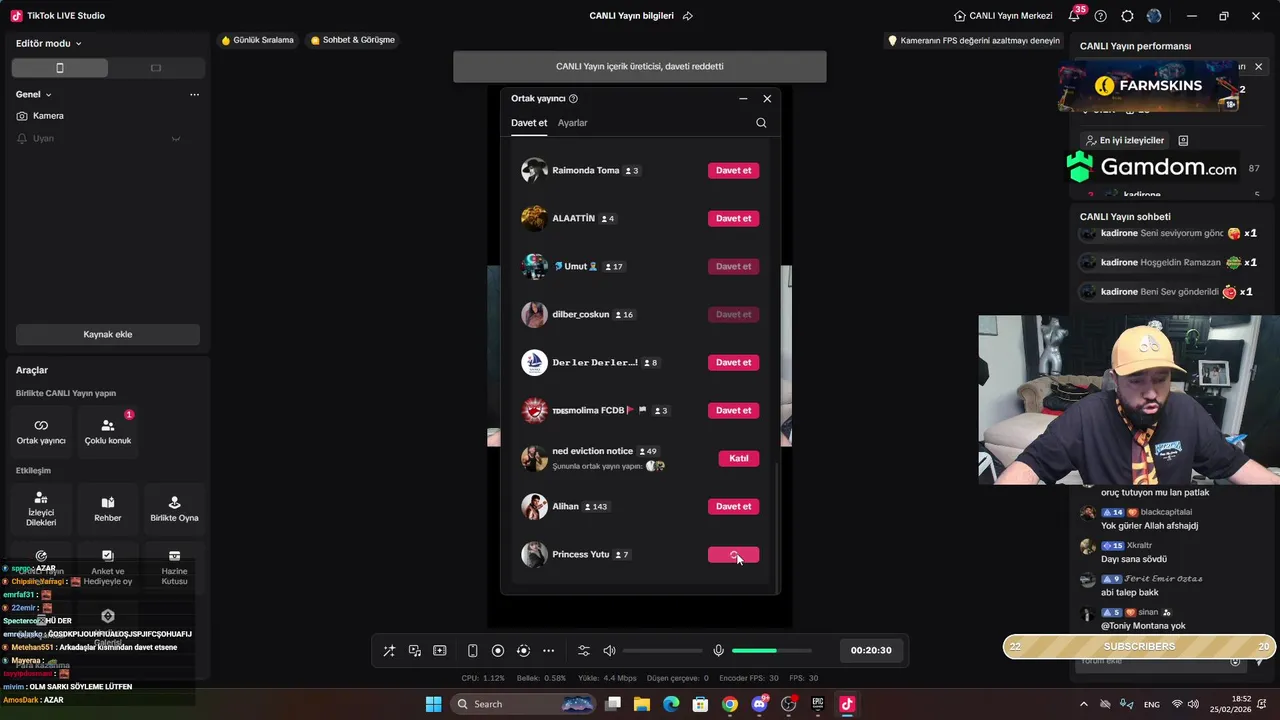The image size is (1280, 720).
Task: Click the Princess Yutu loading invite button
Action: pyautogui.click(x=733, y=554)
